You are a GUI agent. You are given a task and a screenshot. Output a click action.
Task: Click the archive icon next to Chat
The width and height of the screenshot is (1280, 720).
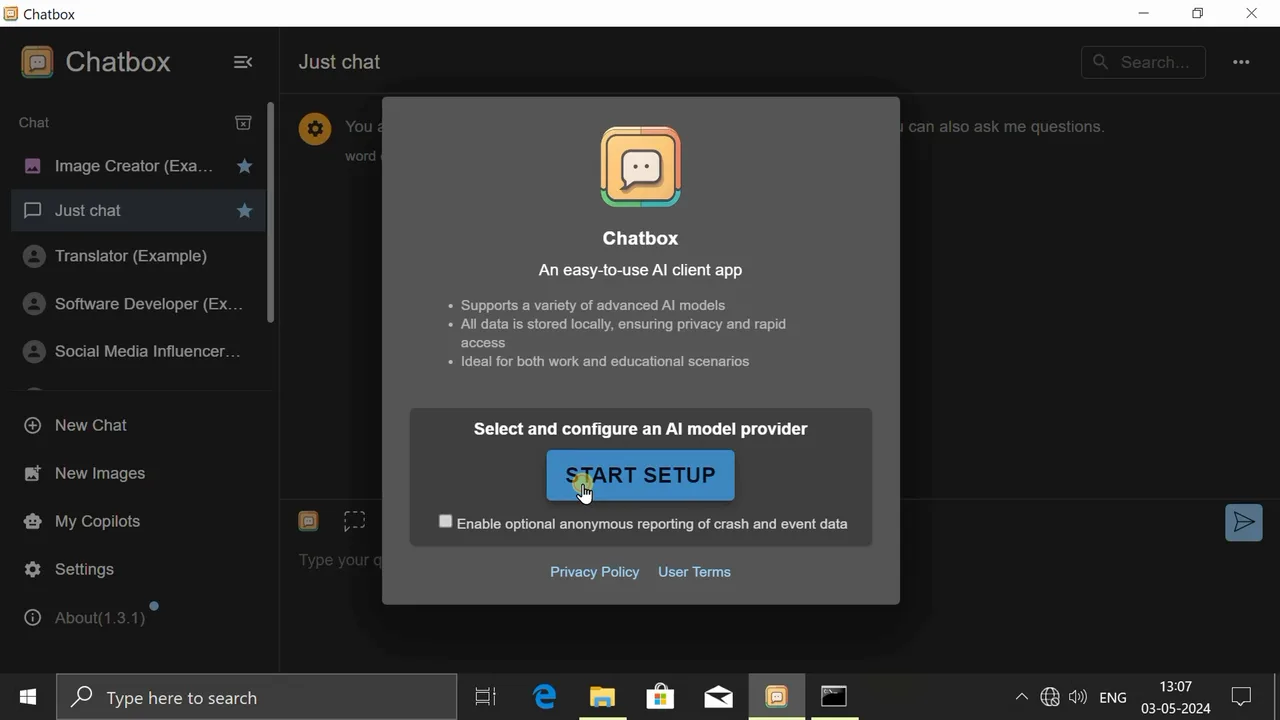tap(243, 122)
